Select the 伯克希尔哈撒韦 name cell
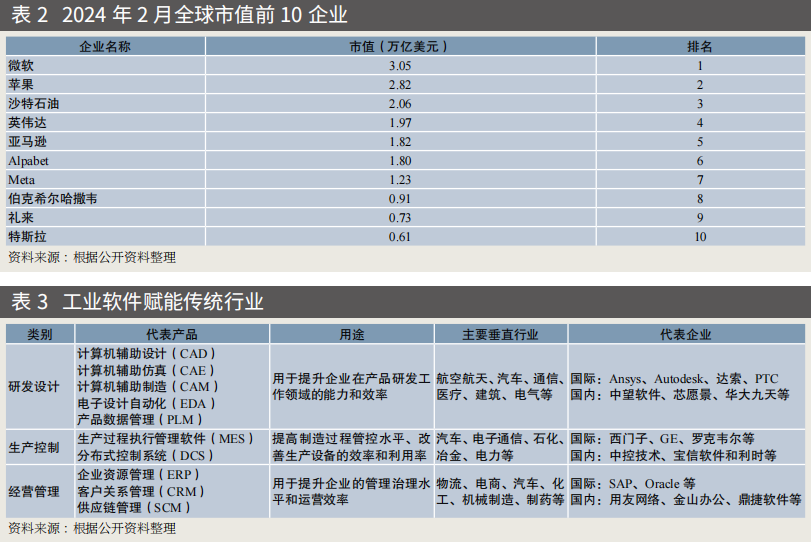 (x=52, y=199)
